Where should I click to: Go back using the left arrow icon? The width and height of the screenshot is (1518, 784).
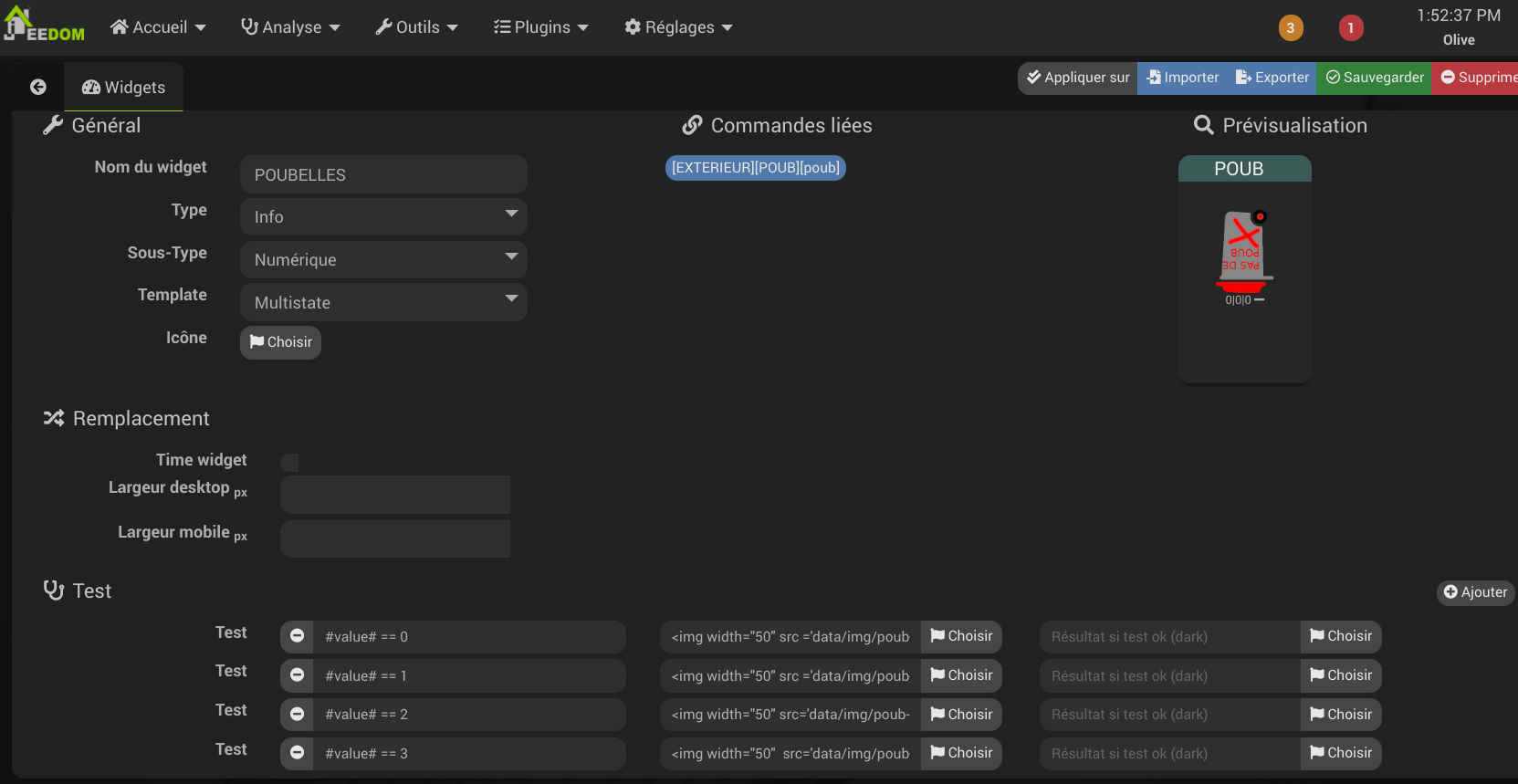pyautogui.click(x=38, y=87)
